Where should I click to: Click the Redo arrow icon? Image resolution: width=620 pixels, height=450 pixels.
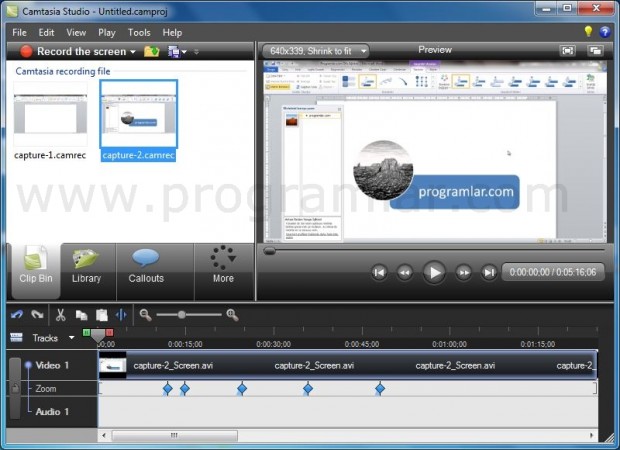pyautogui.click(x=37, y=315)
